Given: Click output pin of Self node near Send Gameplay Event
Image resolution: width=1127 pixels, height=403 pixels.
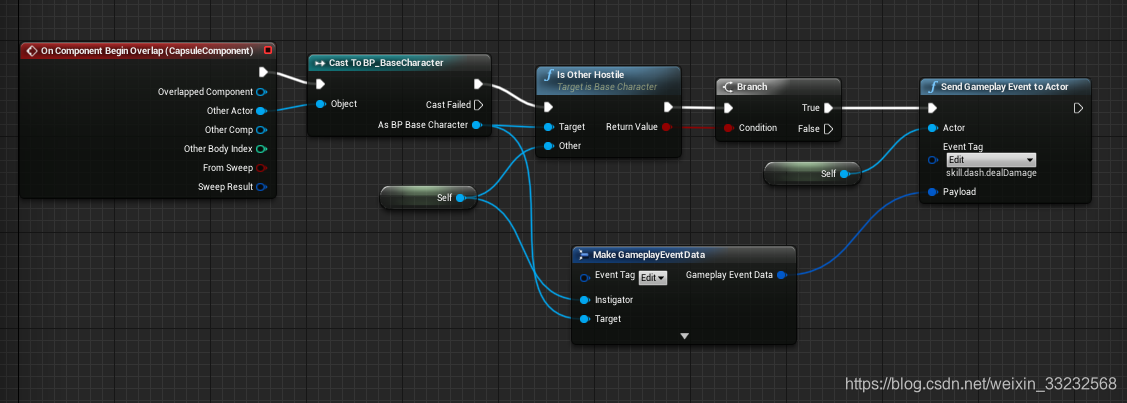Looking at the screenshot, I should pyautogui.click(x=845, y=173).
